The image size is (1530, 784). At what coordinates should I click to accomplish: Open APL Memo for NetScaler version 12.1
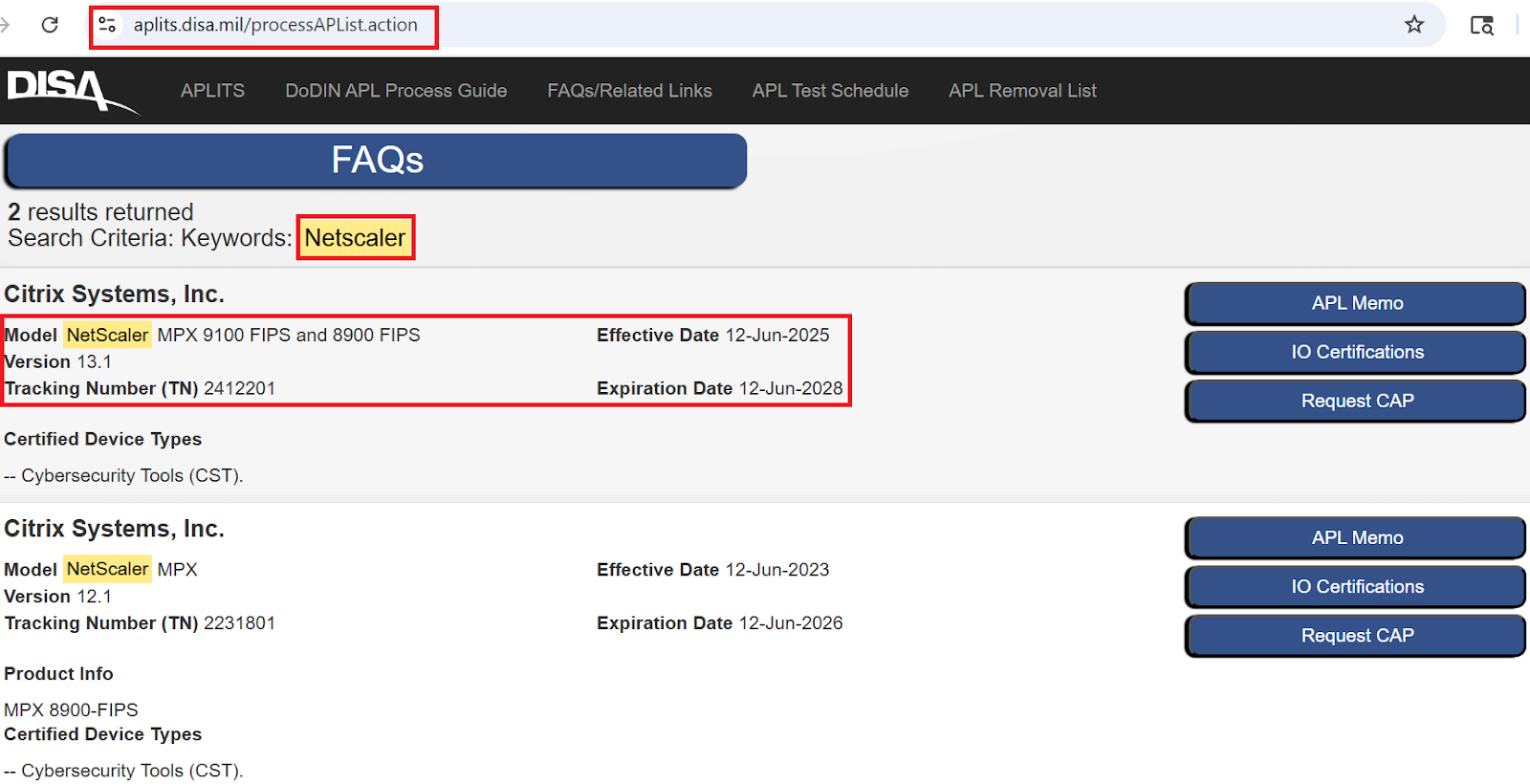tap(1356, 538)
